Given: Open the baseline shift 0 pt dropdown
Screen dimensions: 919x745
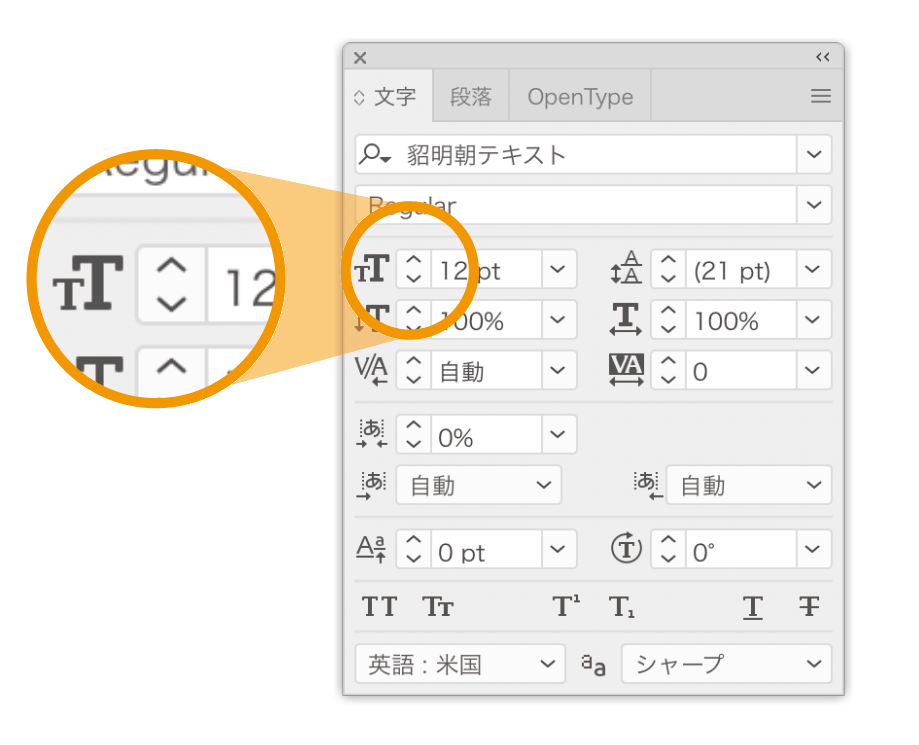Looking at the screenshot, I should click(x=558, y=549).
